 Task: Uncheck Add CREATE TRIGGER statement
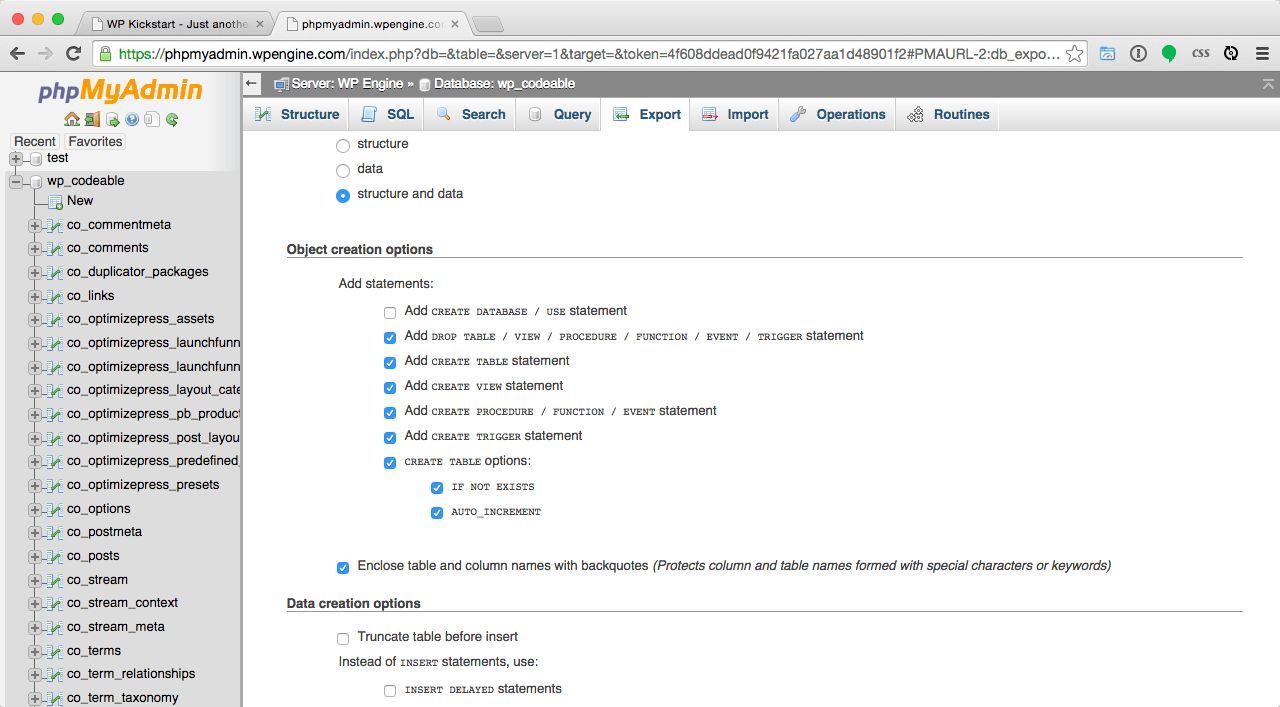tap(390, 438)
